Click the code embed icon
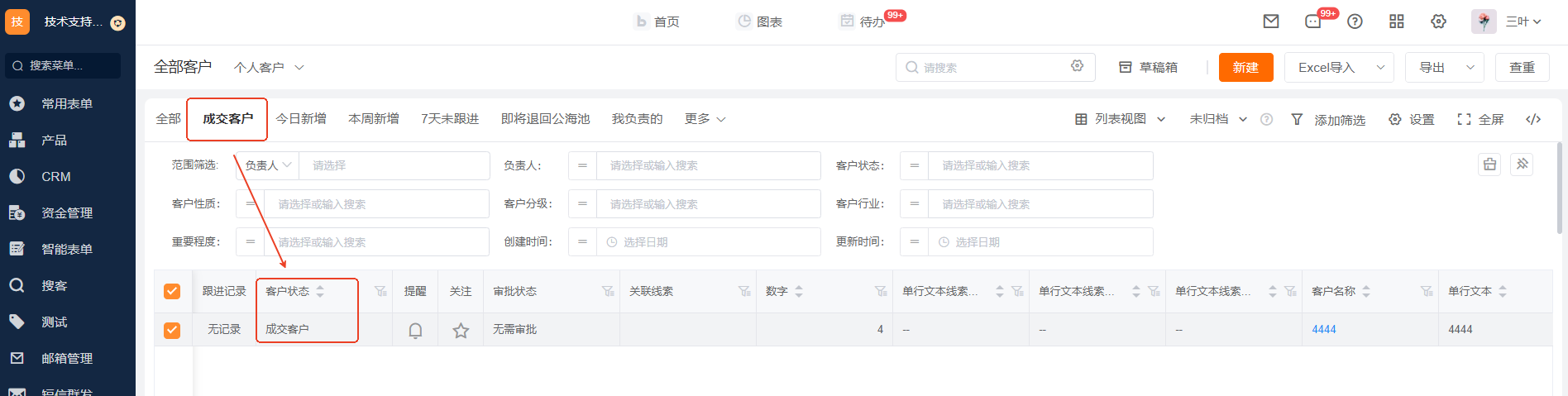This screenshot has height=396, width=1568. click(x=1533, y=119)
